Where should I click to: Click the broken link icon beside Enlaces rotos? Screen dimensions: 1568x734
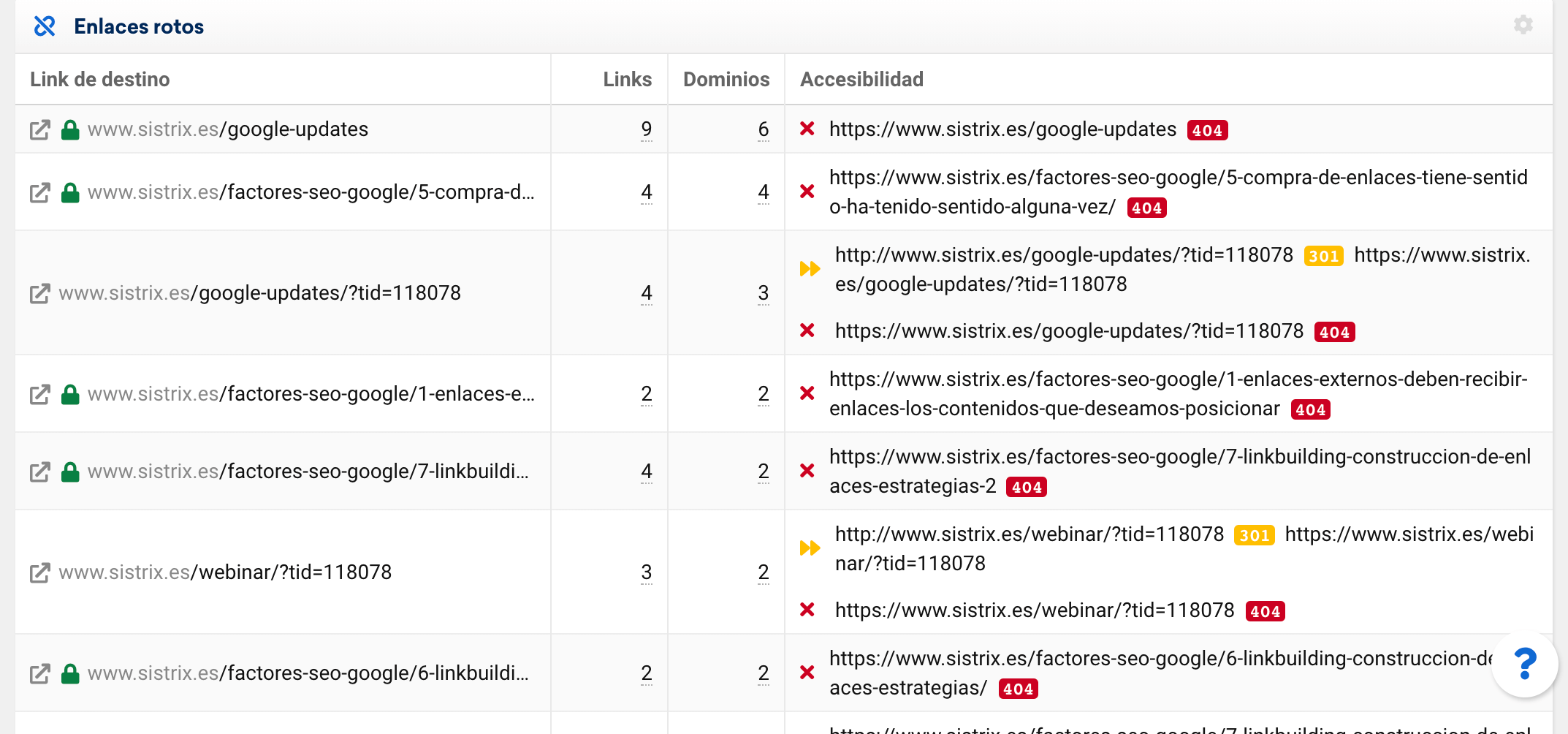[45, 26]
